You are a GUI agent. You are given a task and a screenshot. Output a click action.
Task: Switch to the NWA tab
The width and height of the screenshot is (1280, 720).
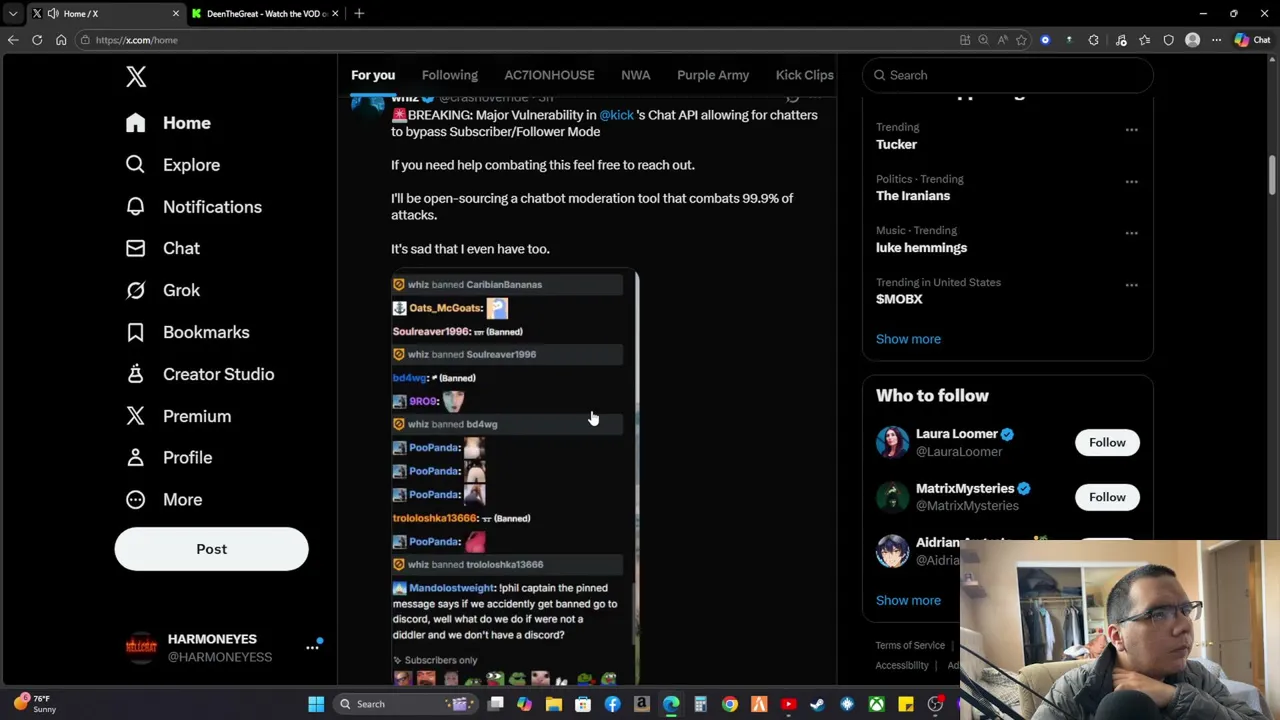pos(635,75)
